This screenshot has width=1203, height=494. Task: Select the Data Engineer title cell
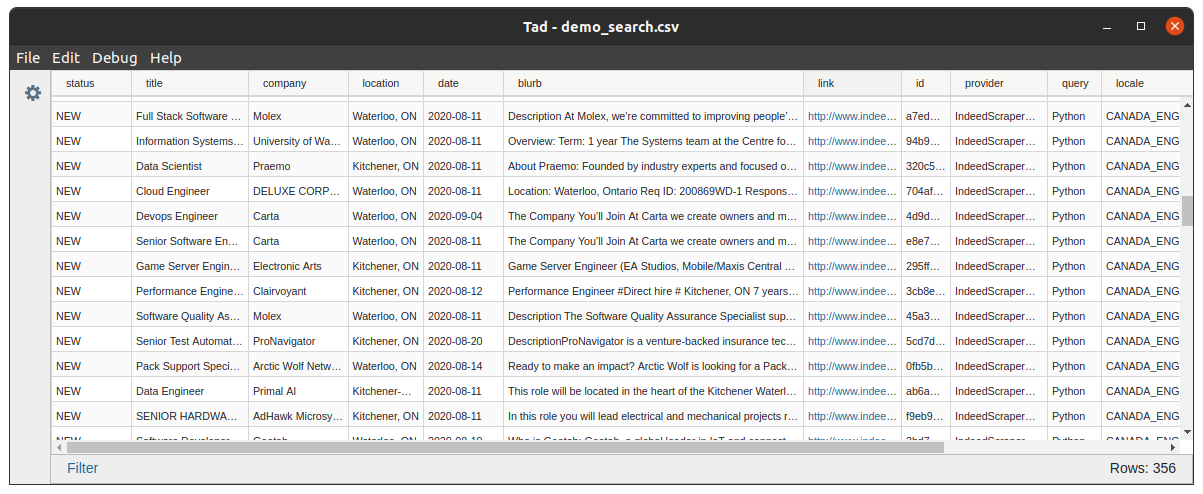pos(190,391)
